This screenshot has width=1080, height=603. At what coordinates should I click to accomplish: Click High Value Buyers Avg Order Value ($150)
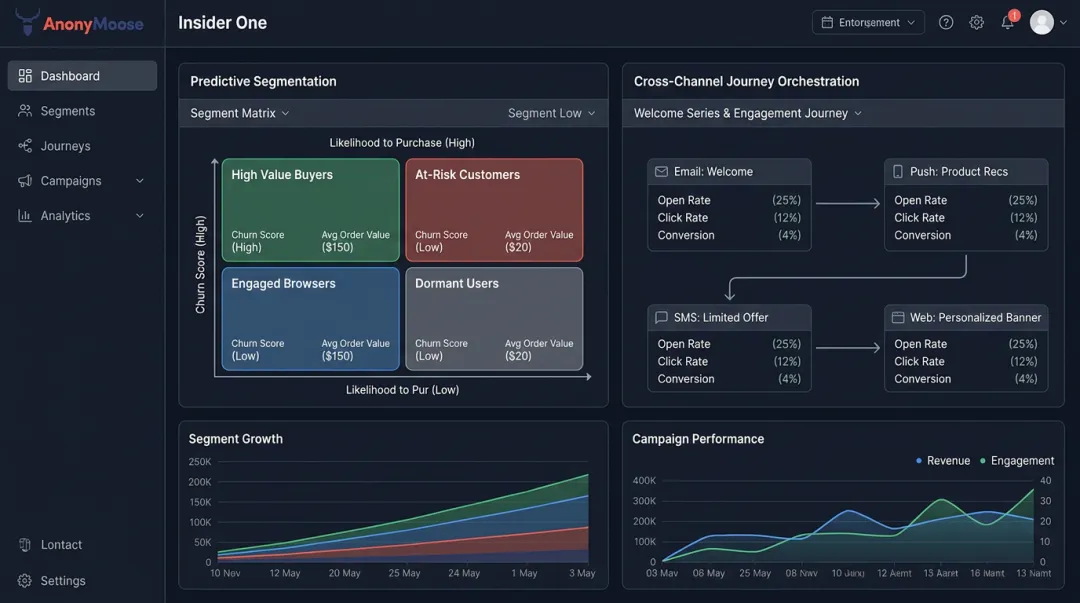pos(355,241)
